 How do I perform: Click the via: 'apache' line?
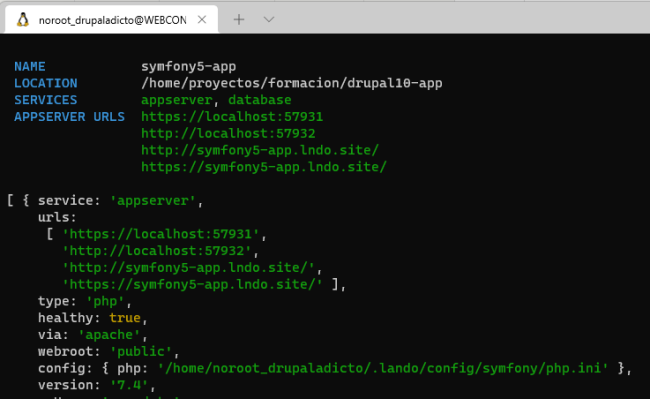(92, 335)
